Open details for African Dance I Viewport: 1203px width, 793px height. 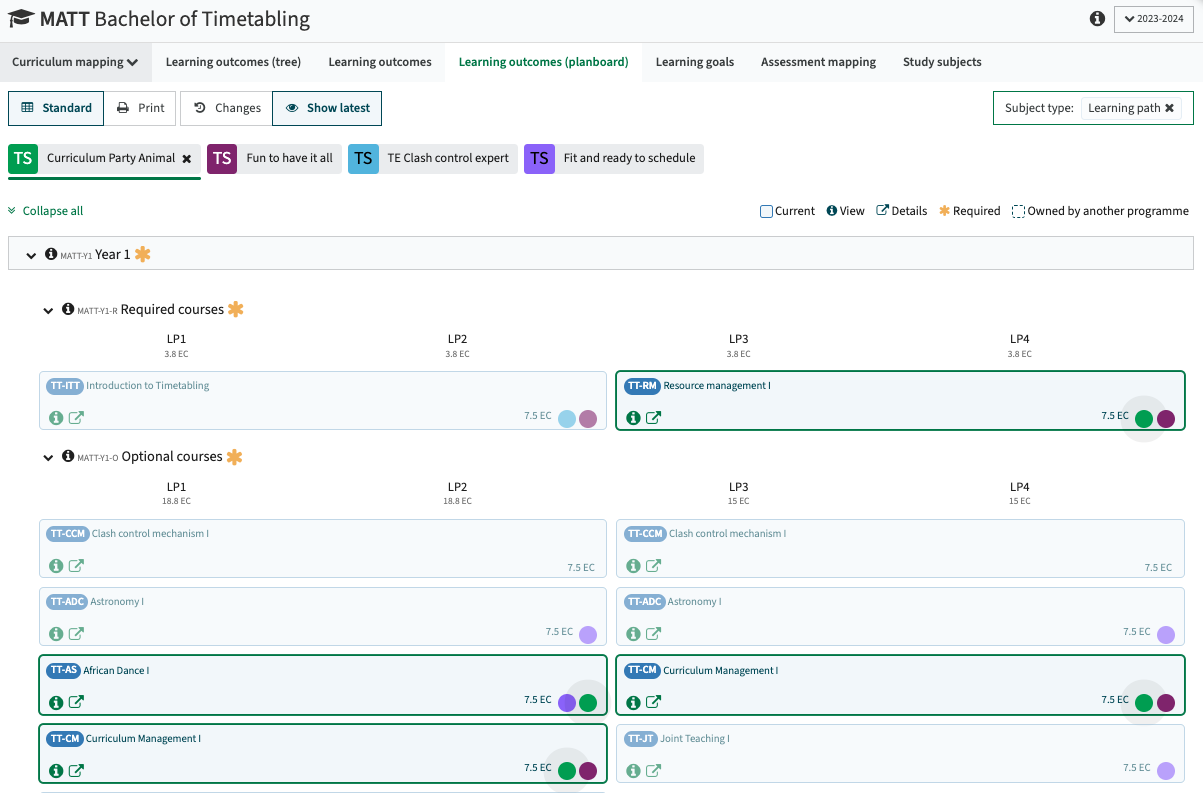tap(76, 702)
